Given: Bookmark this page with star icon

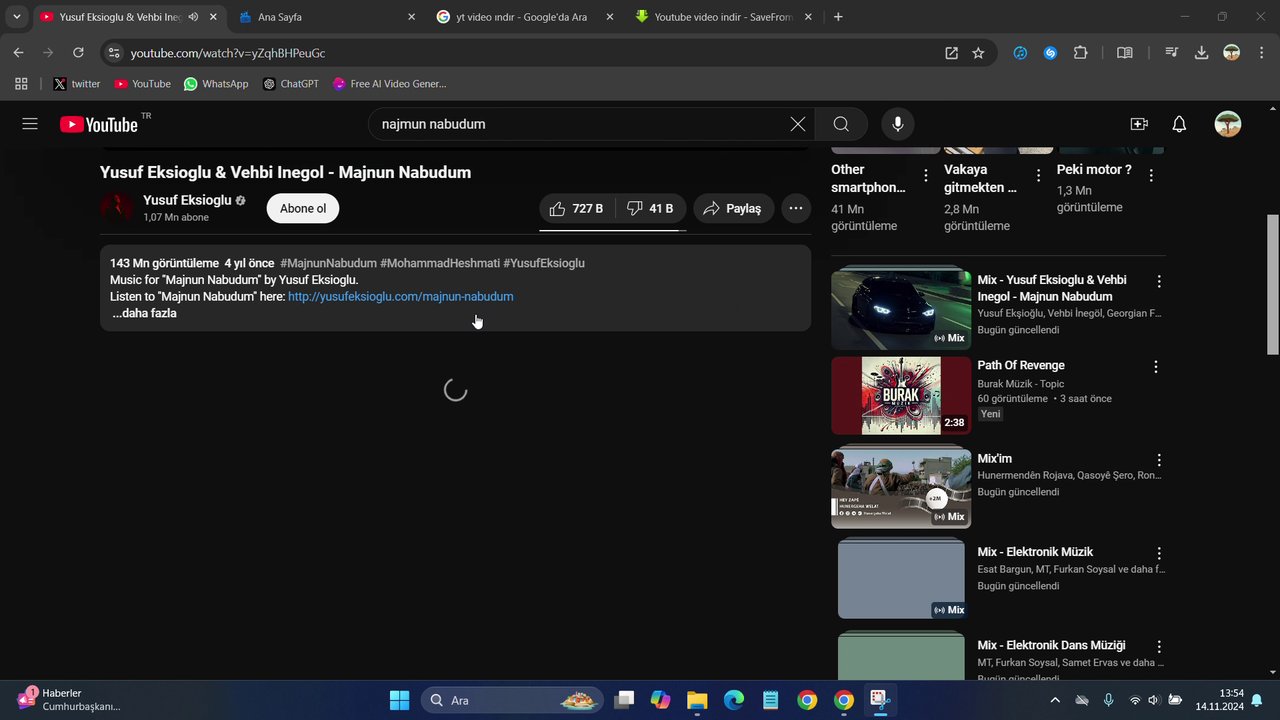Looking at the screenshot, I should tap(978, 53).
